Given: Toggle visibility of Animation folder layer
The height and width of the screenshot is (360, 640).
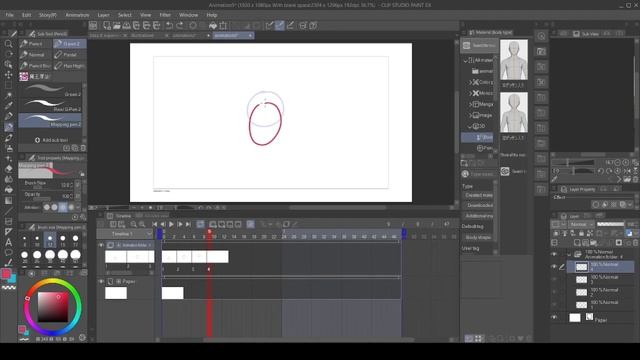Looking at the screenshot, I should click(554, 254).
